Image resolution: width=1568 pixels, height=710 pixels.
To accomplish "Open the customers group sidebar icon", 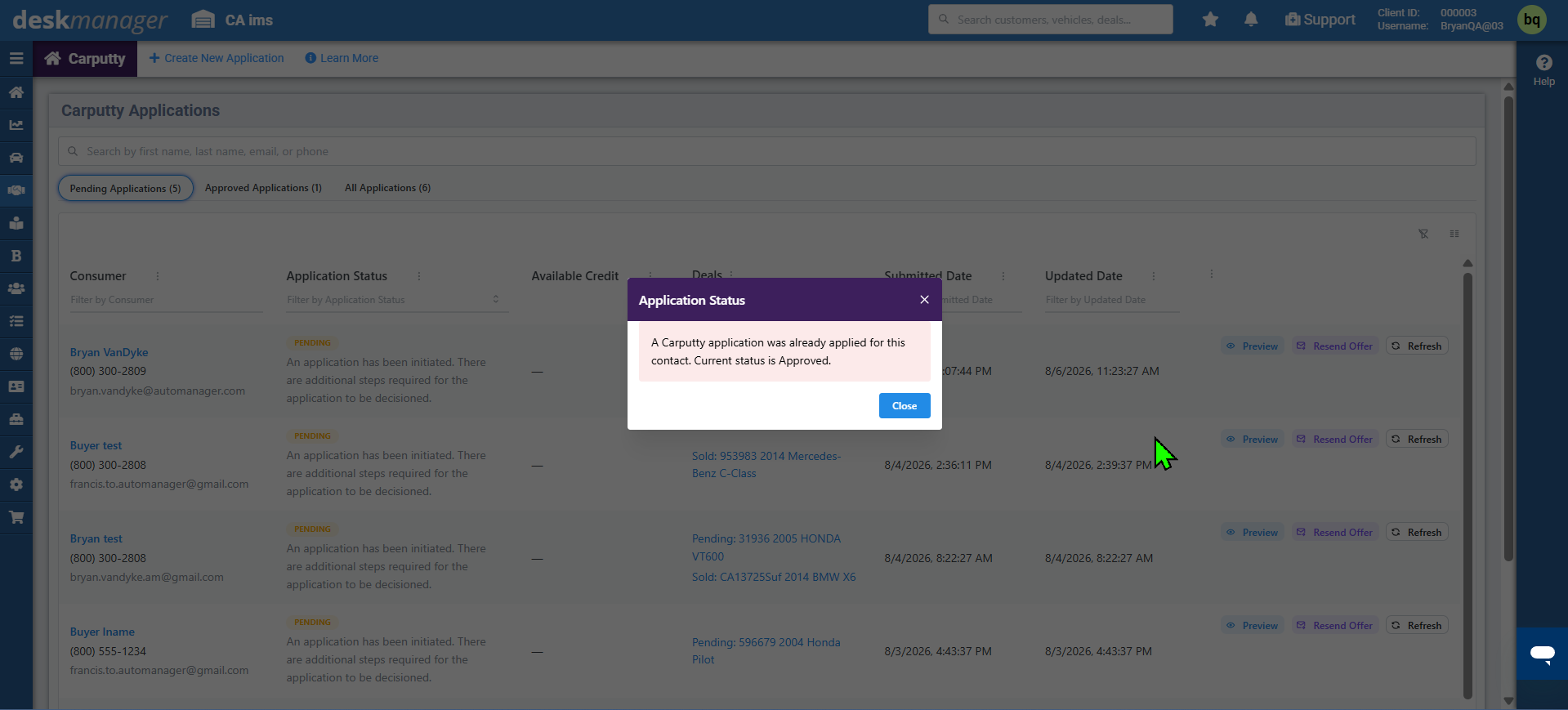I will [x=16, y=288].
